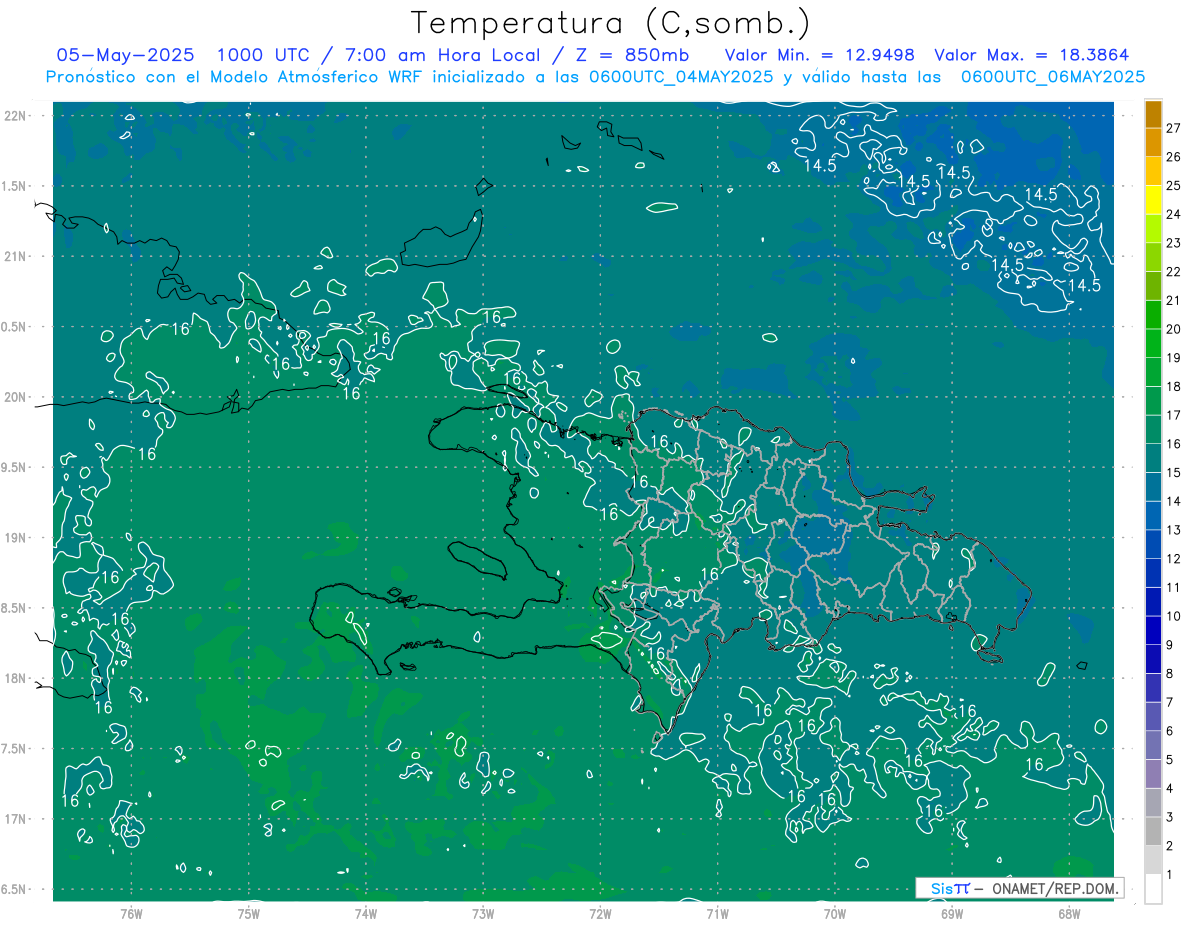The width and height of the screenshot is (1200, 927).
Task: Click color legend value '5'
Action: tap(1170, 760)
